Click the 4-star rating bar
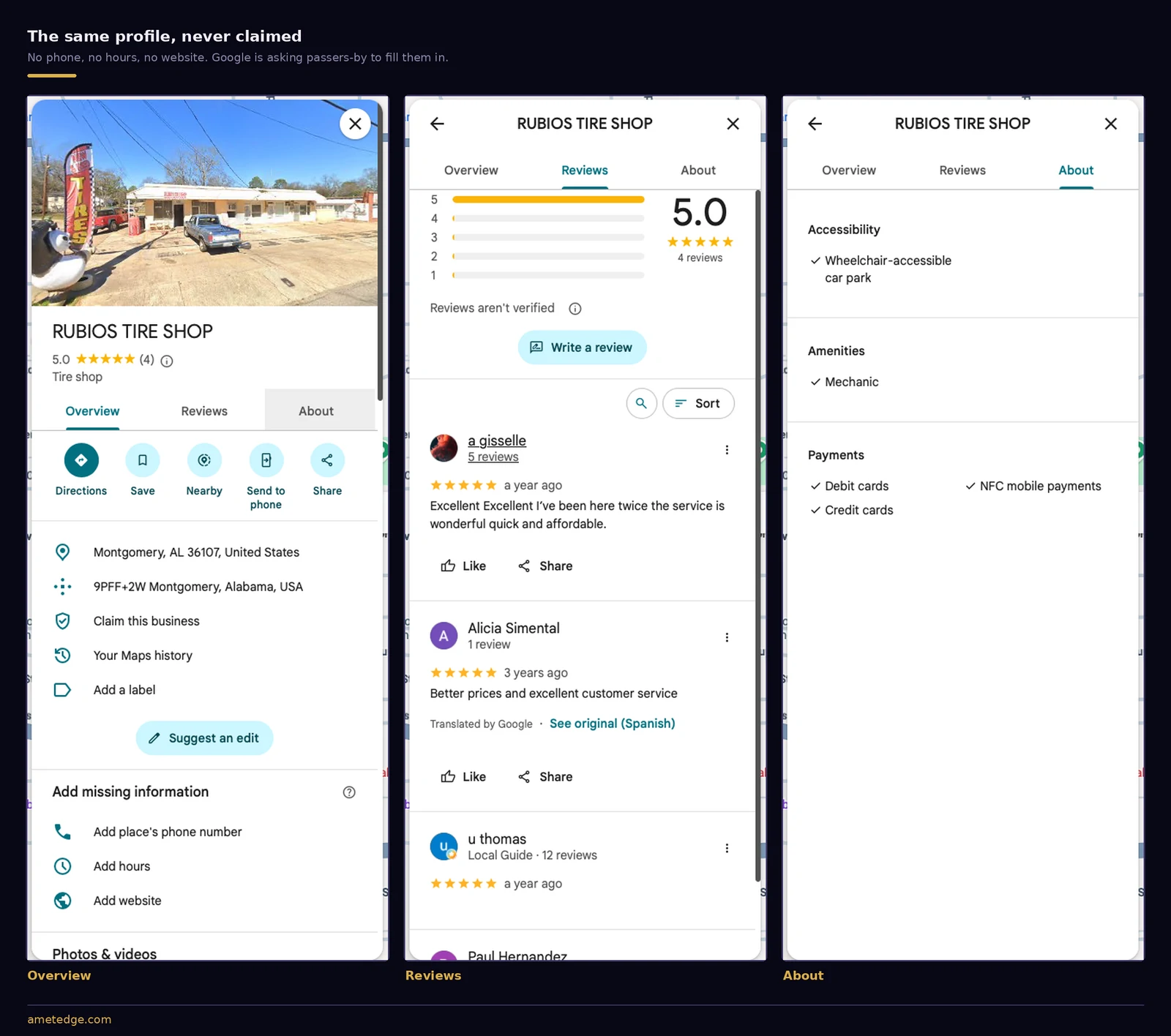Image resolution: width=1171 pixels, height=1036 pixels. (548, 219)
